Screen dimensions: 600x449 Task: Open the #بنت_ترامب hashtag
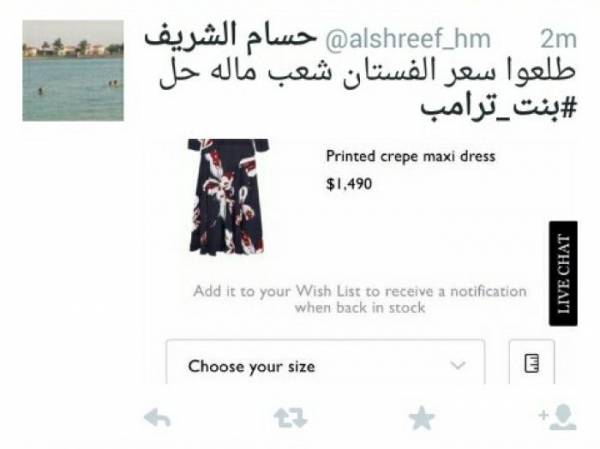[x=498, y=107]
